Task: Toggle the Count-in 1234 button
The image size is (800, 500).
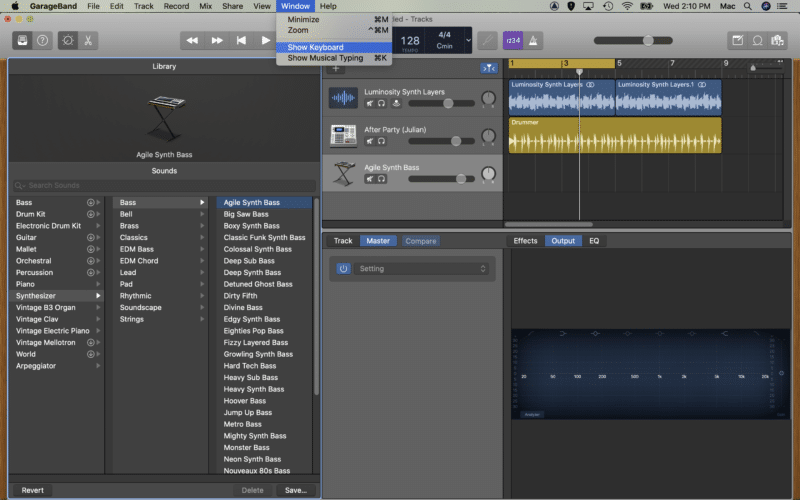Action: click(513, 40)
